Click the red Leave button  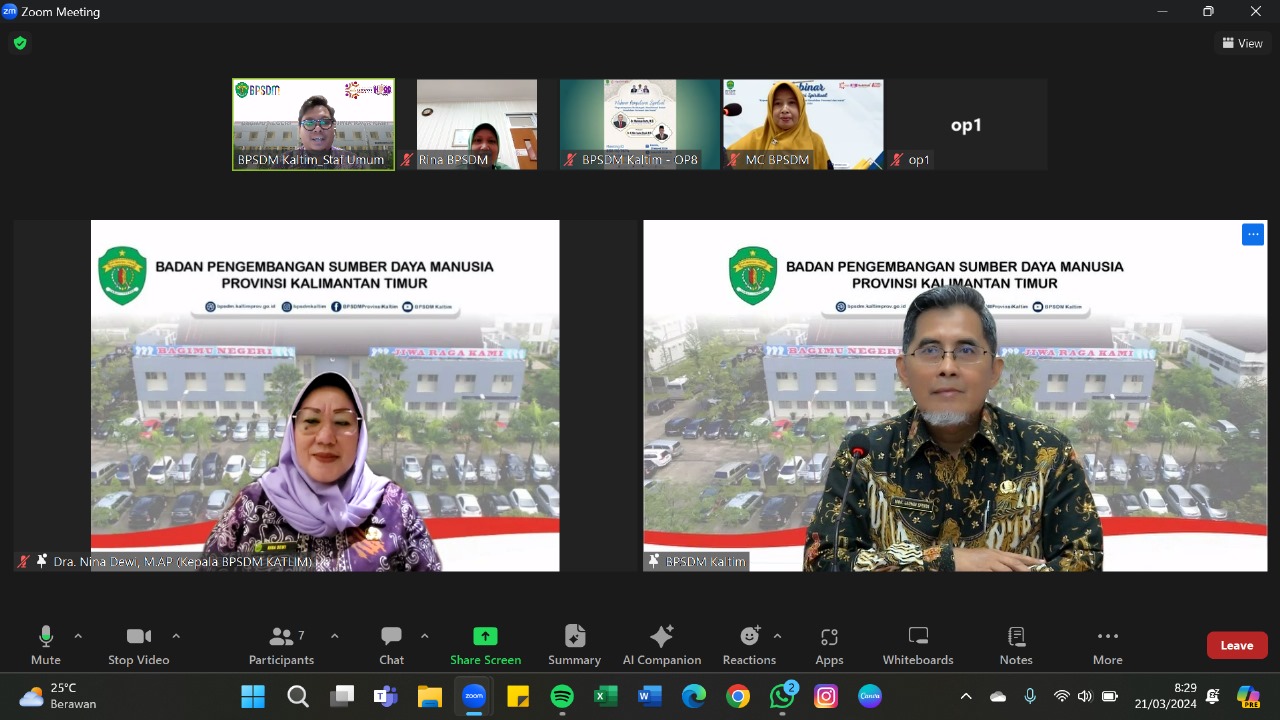click(1236, 645)
